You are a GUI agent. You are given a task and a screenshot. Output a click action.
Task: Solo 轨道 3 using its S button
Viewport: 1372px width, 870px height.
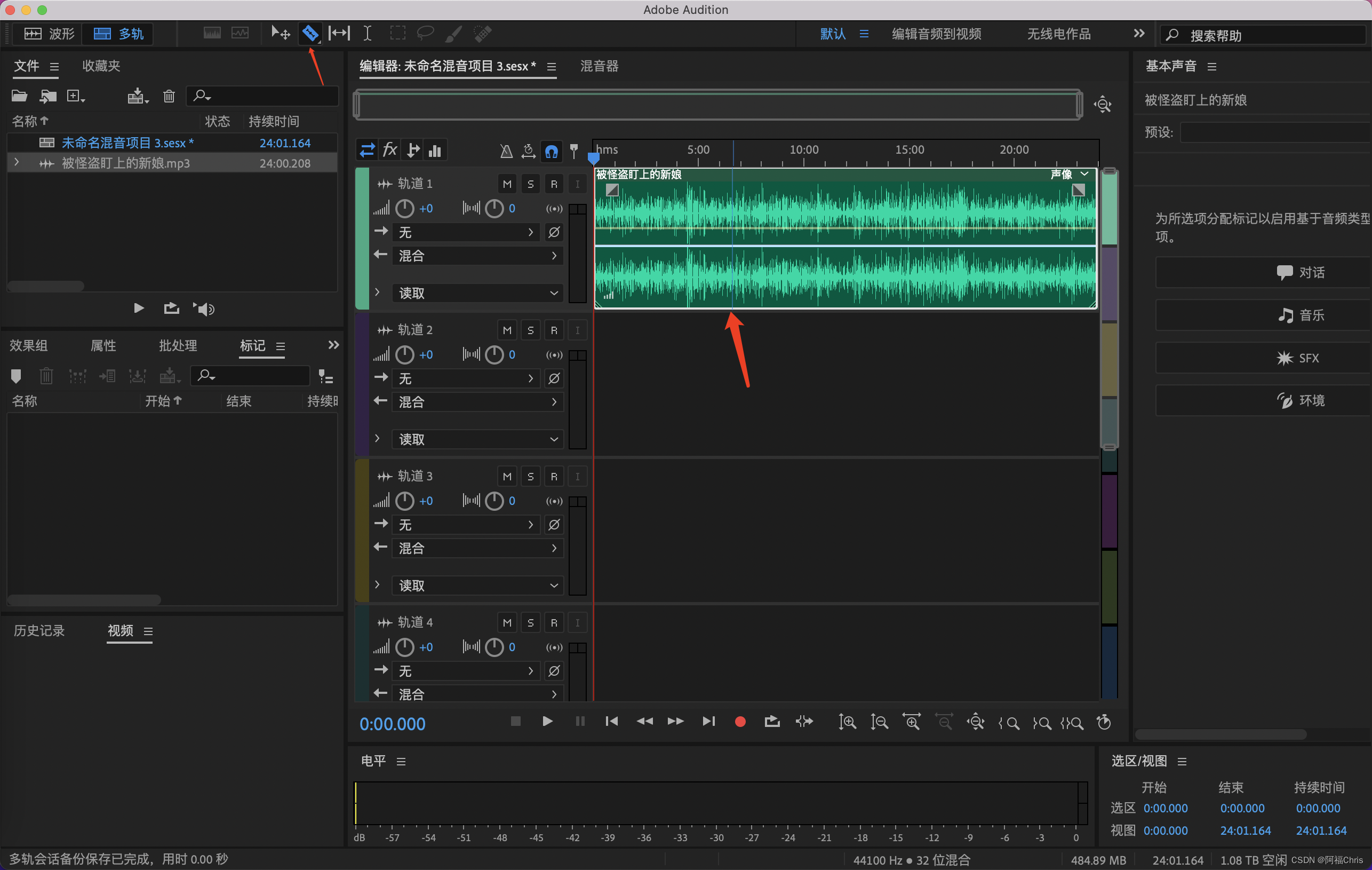point(530,476)
